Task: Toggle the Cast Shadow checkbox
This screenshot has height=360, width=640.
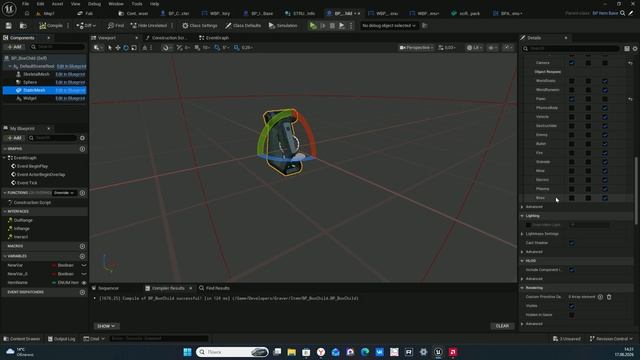Action: pyautogui.click(x=572, y=243)
